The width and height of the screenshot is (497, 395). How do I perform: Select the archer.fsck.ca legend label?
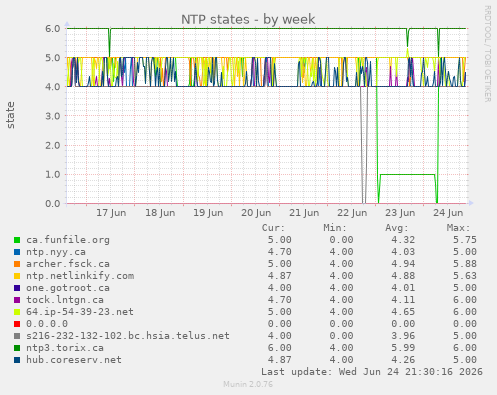[x=68, y=264]
